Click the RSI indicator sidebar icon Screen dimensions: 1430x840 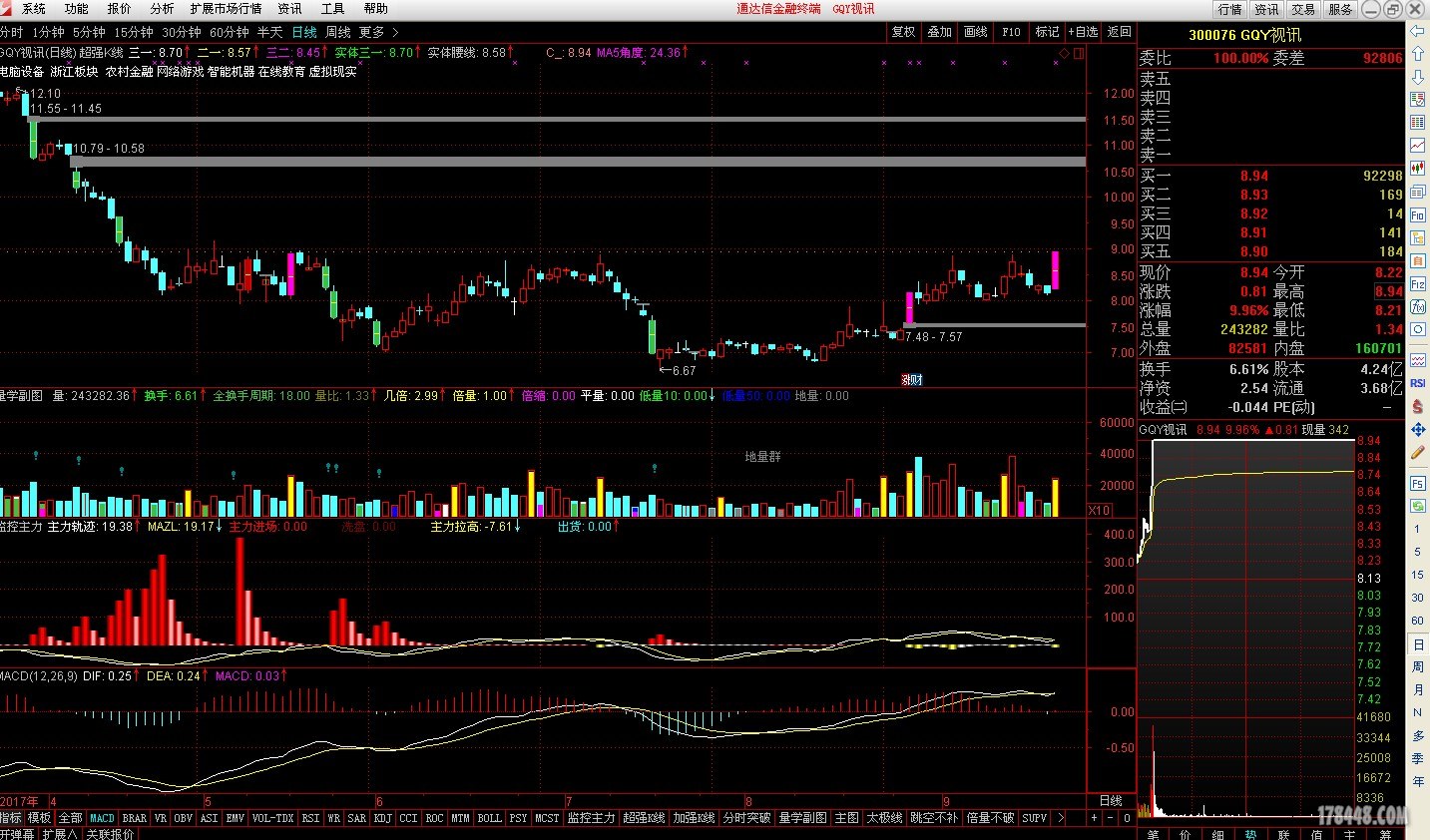pos(1417,383)
